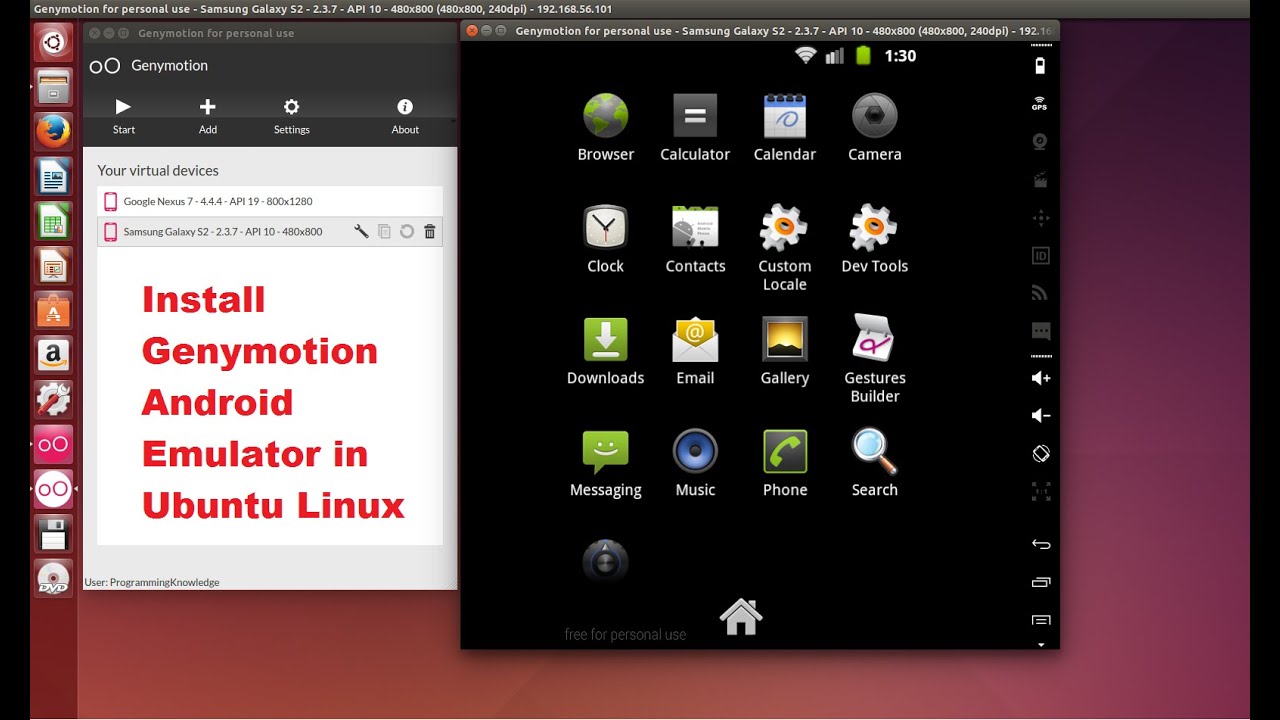The width and height of the screenshot is (1280, 720).
Task: Open the Downloads app
Action: [x=606, y=351]
